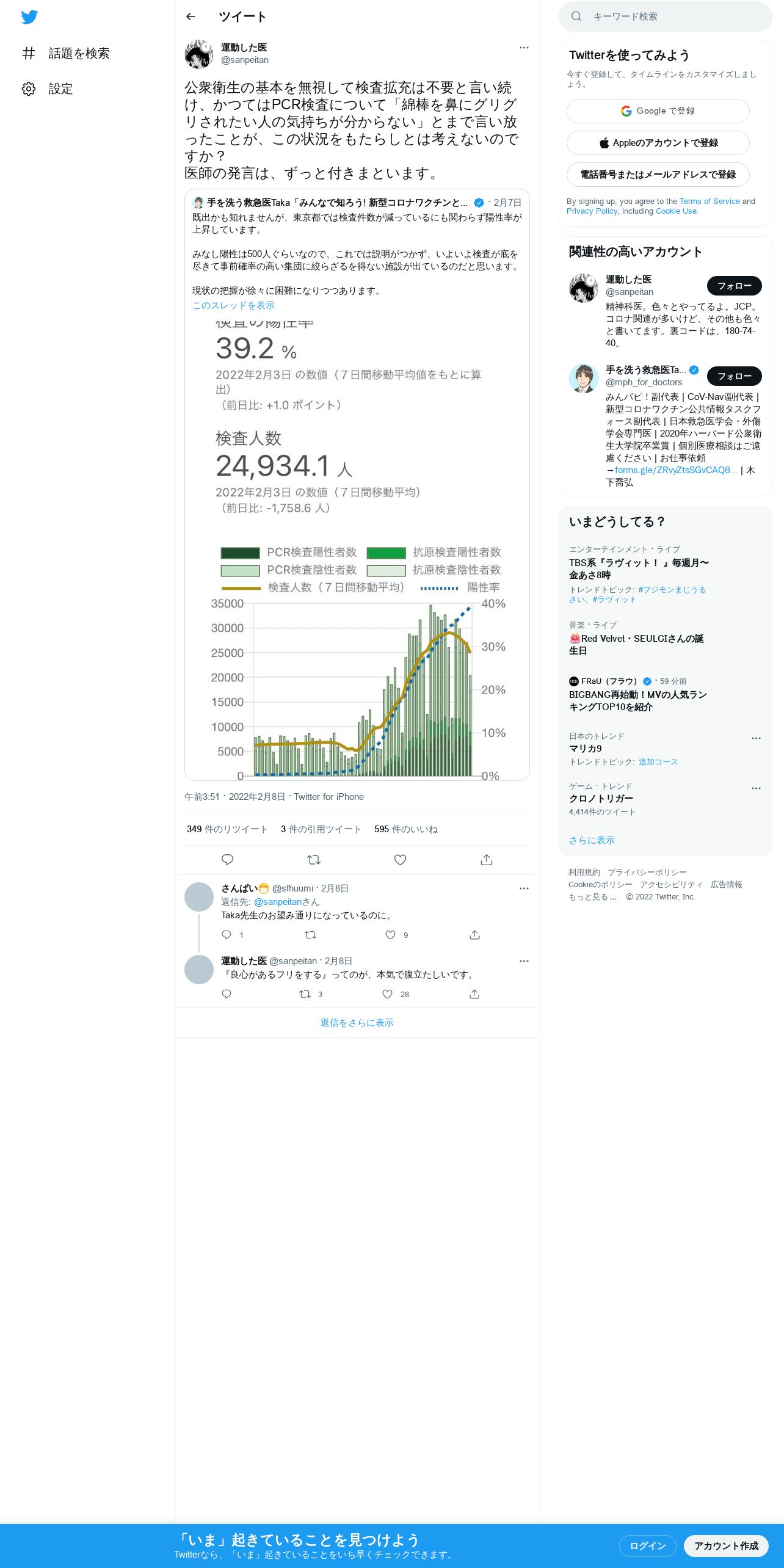Click the search magnifier icon
This screenshot has height=1568, width=784.
[x=576, y=16]
